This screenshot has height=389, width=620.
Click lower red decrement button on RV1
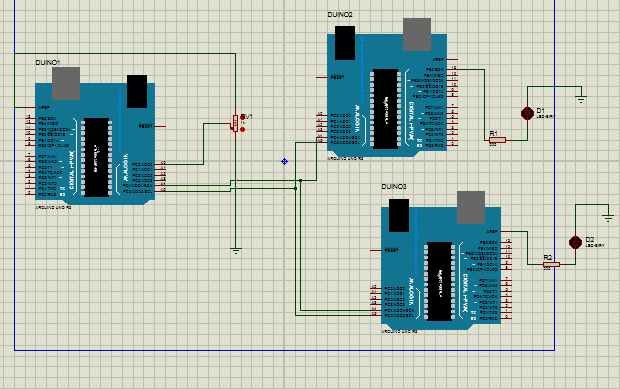click(242, 129)
